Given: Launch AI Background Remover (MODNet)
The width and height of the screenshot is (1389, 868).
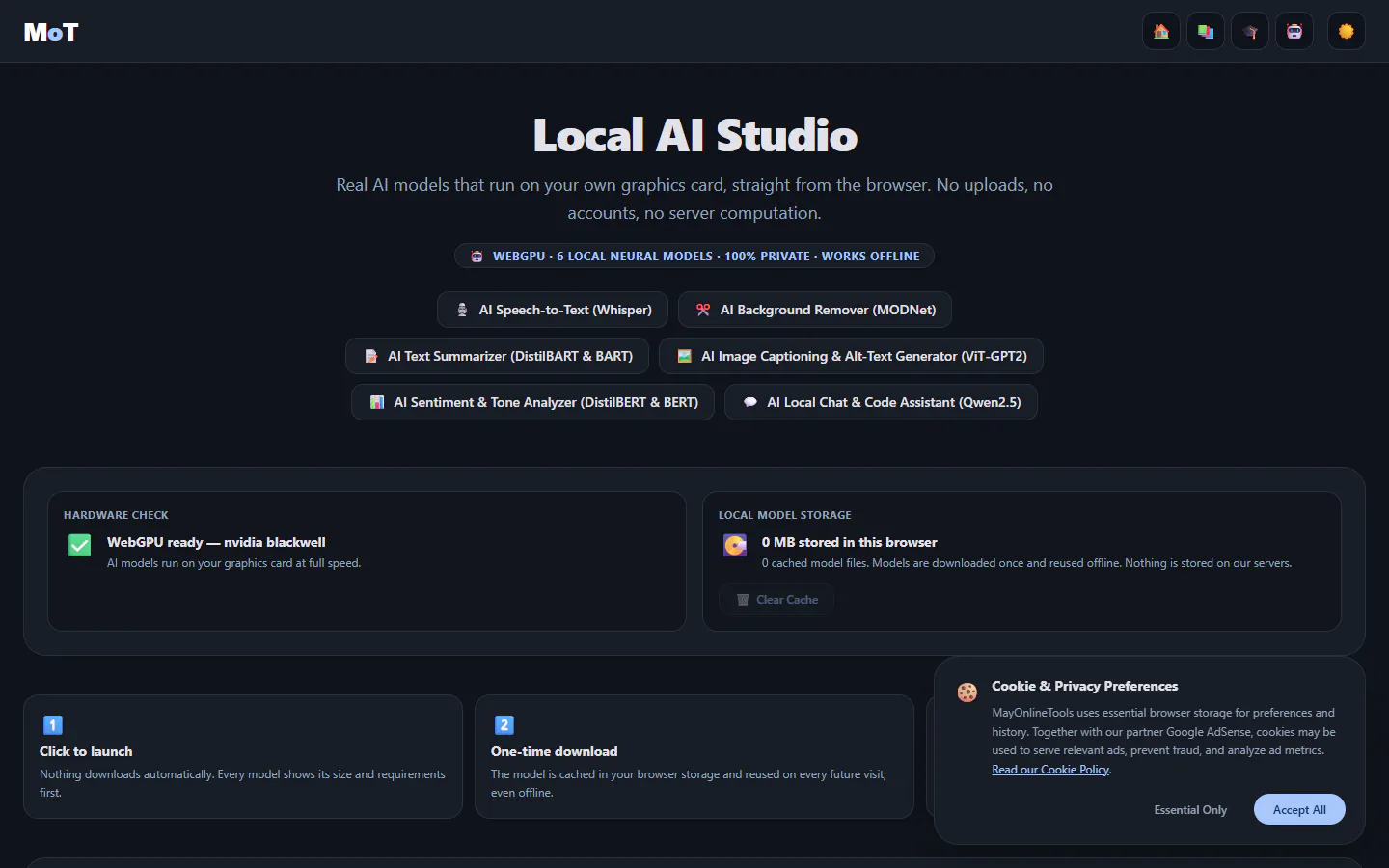Looking at the screenshot, I should (815, 310).
